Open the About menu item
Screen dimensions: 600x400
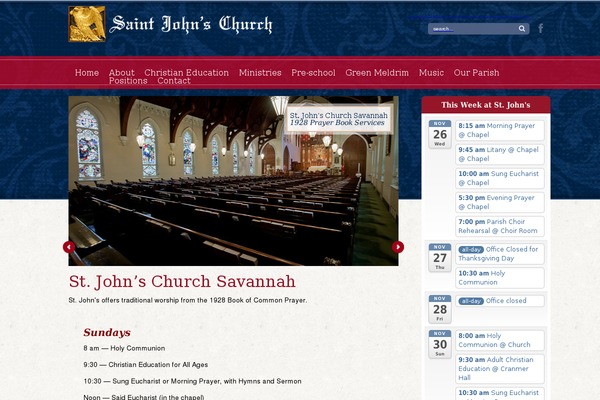coord(122,73)
